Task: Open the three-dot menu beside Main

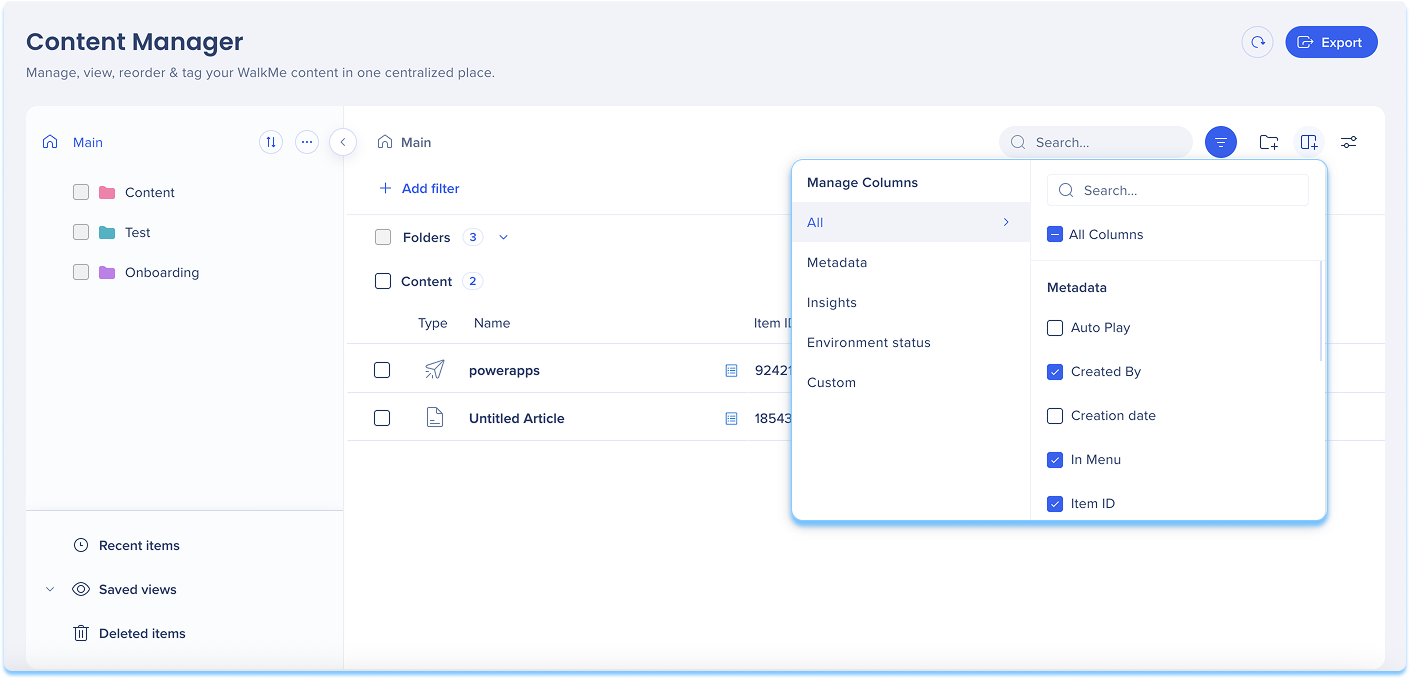Action: (307, 142)
